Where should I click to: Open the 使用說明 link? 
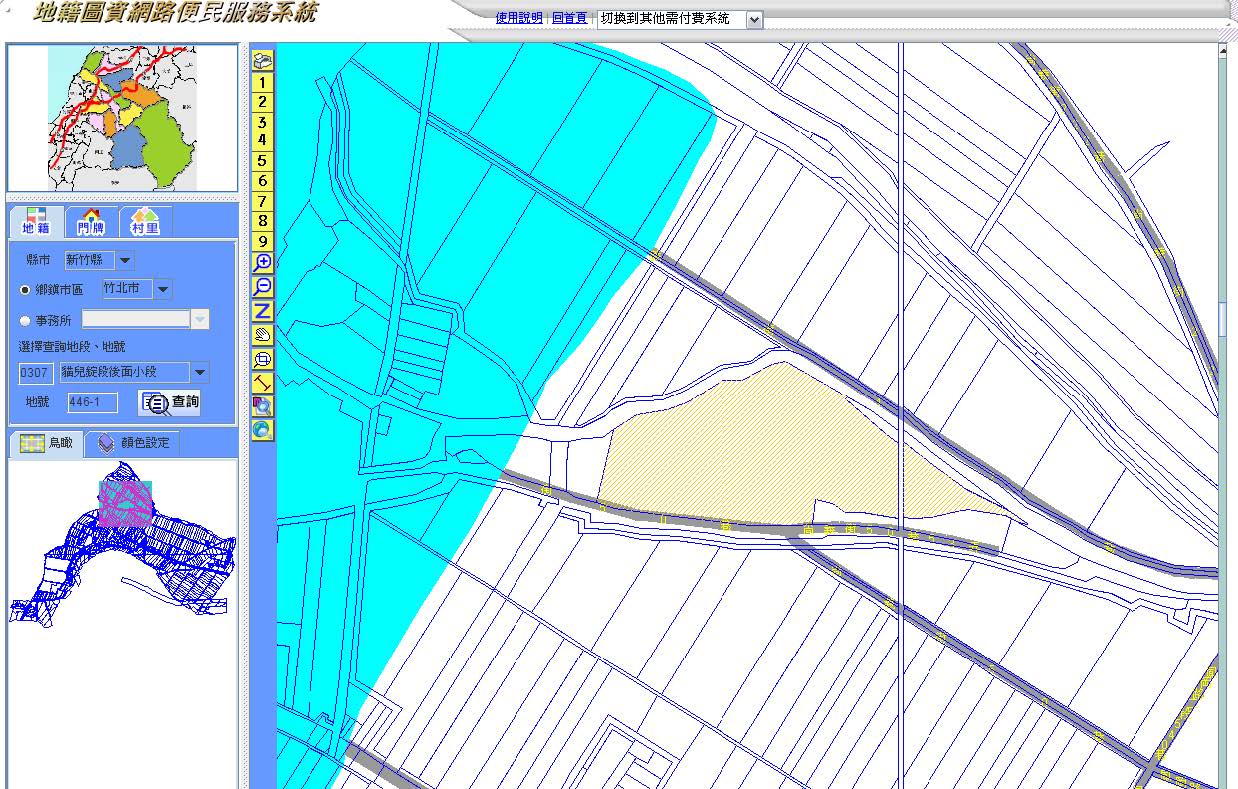click(x=518, y=19)
